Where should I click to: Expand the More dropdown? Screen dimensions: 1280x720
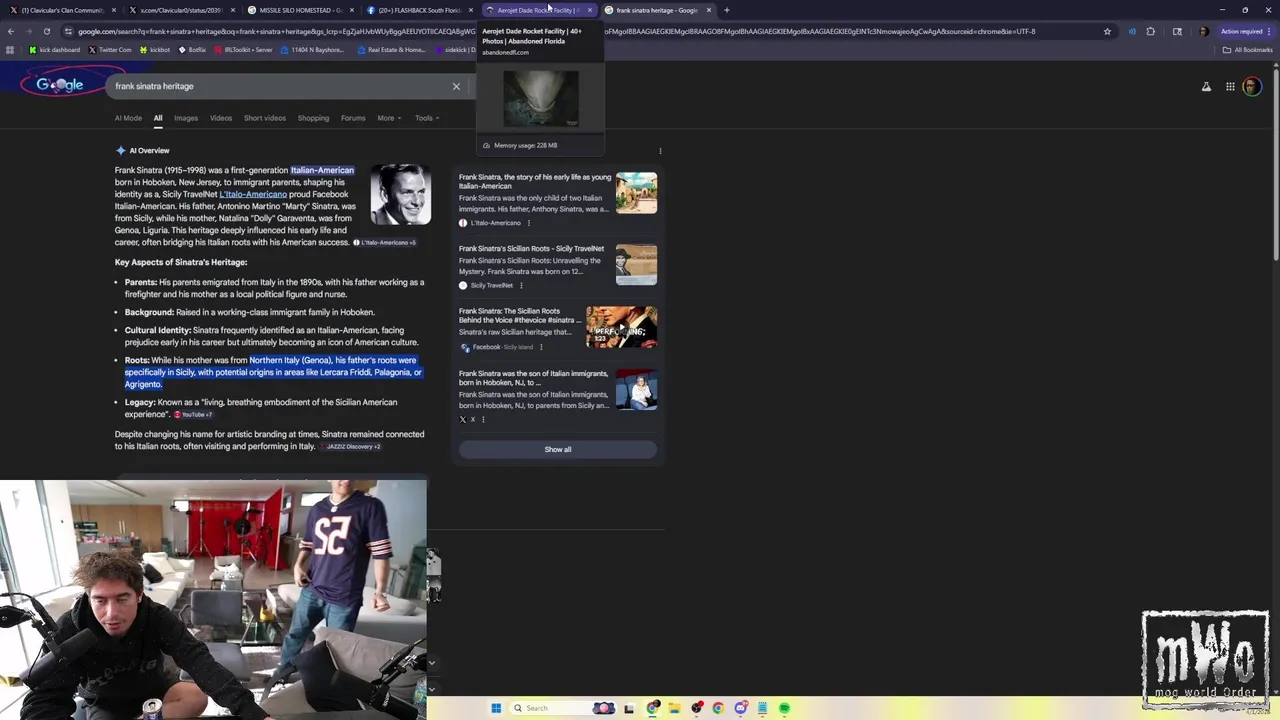coord(389,118)
